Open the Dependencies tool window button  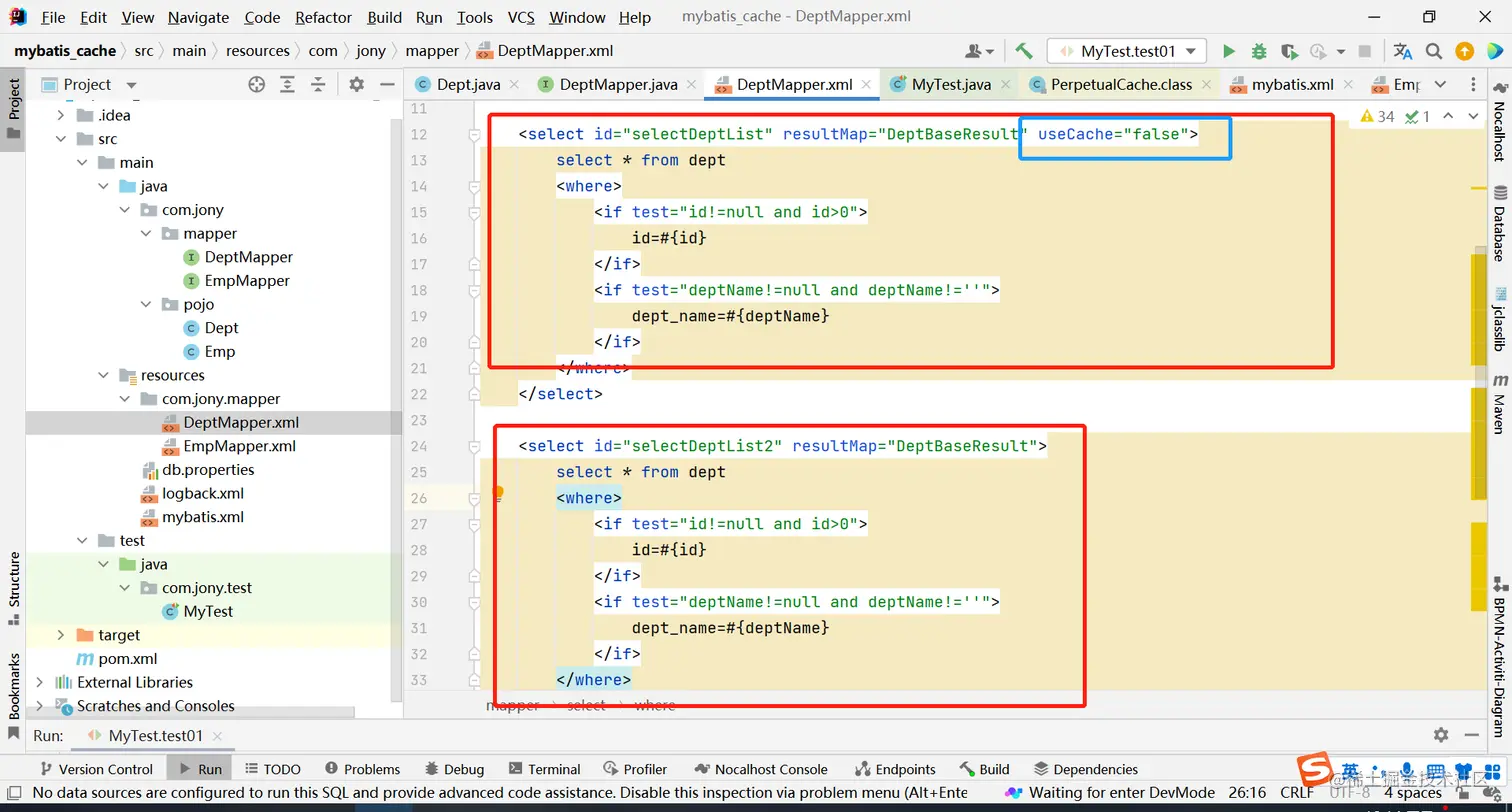coord(1086,769)
